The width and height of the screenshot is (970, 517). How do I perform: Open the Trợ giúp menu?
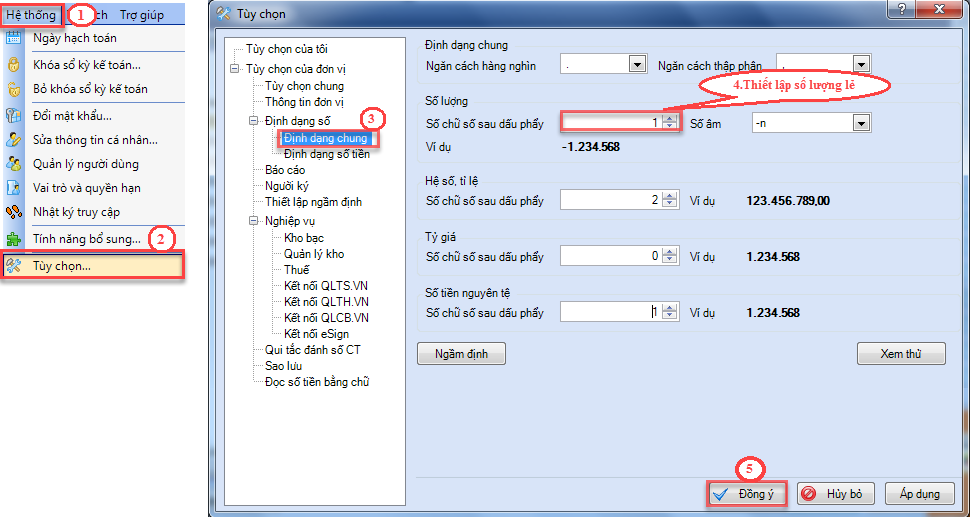click(142, 15)
